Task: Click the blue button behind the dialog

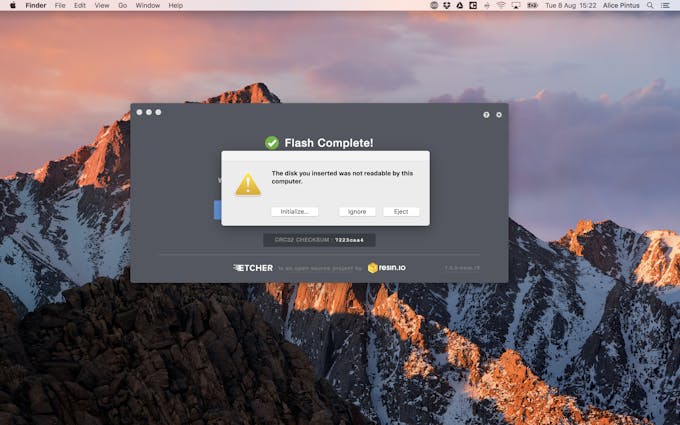Action: (x=218, y=210)
